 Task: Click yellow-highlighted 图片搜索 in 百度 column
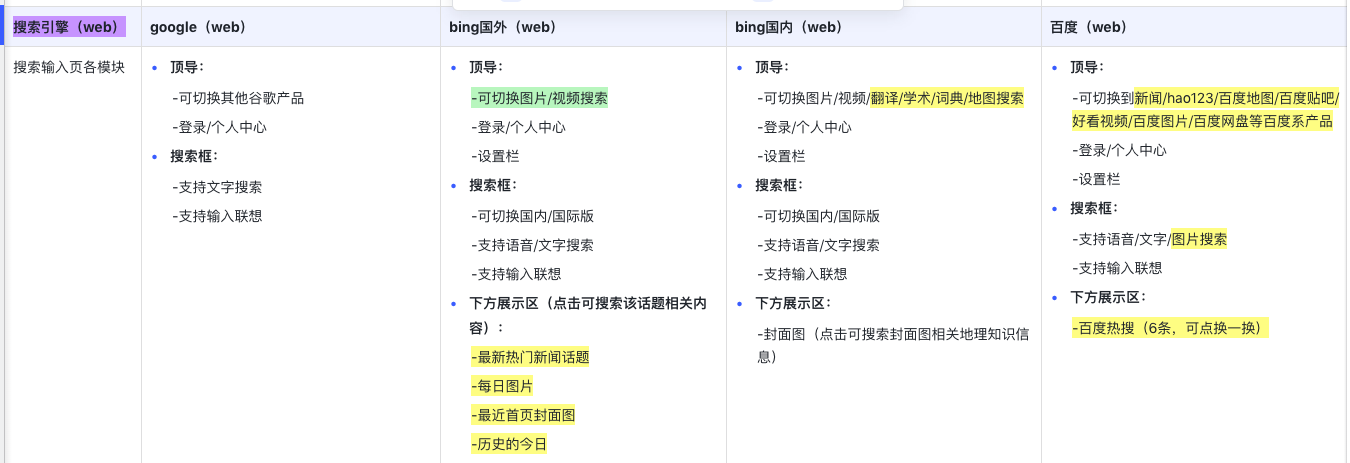[x=1199, y=239]
